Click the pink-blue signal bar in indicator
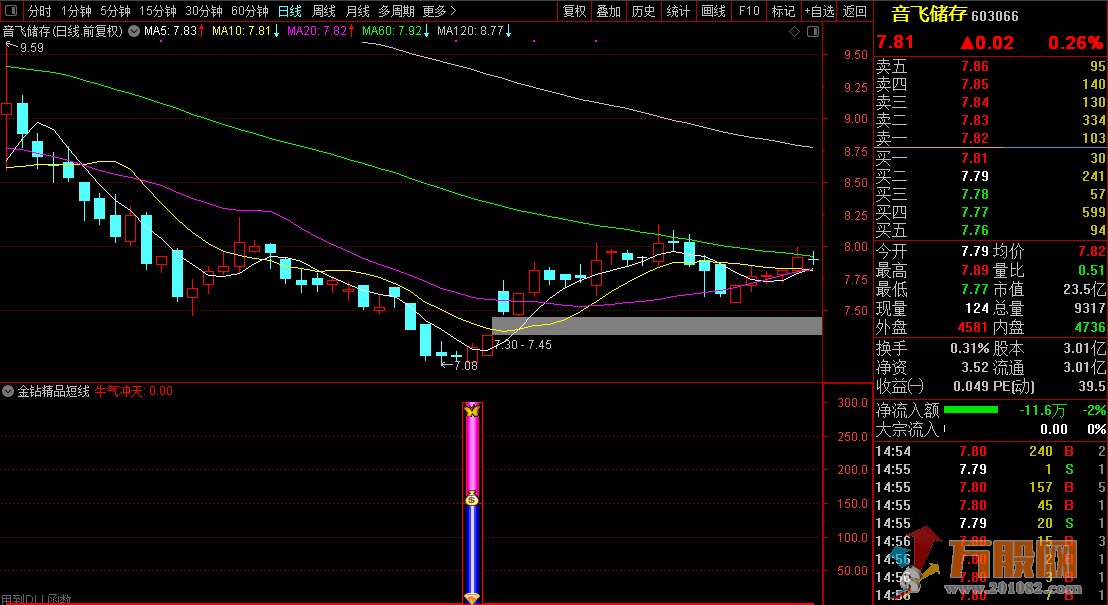Viewport: 1108px width, 605px height. point(472,503)
